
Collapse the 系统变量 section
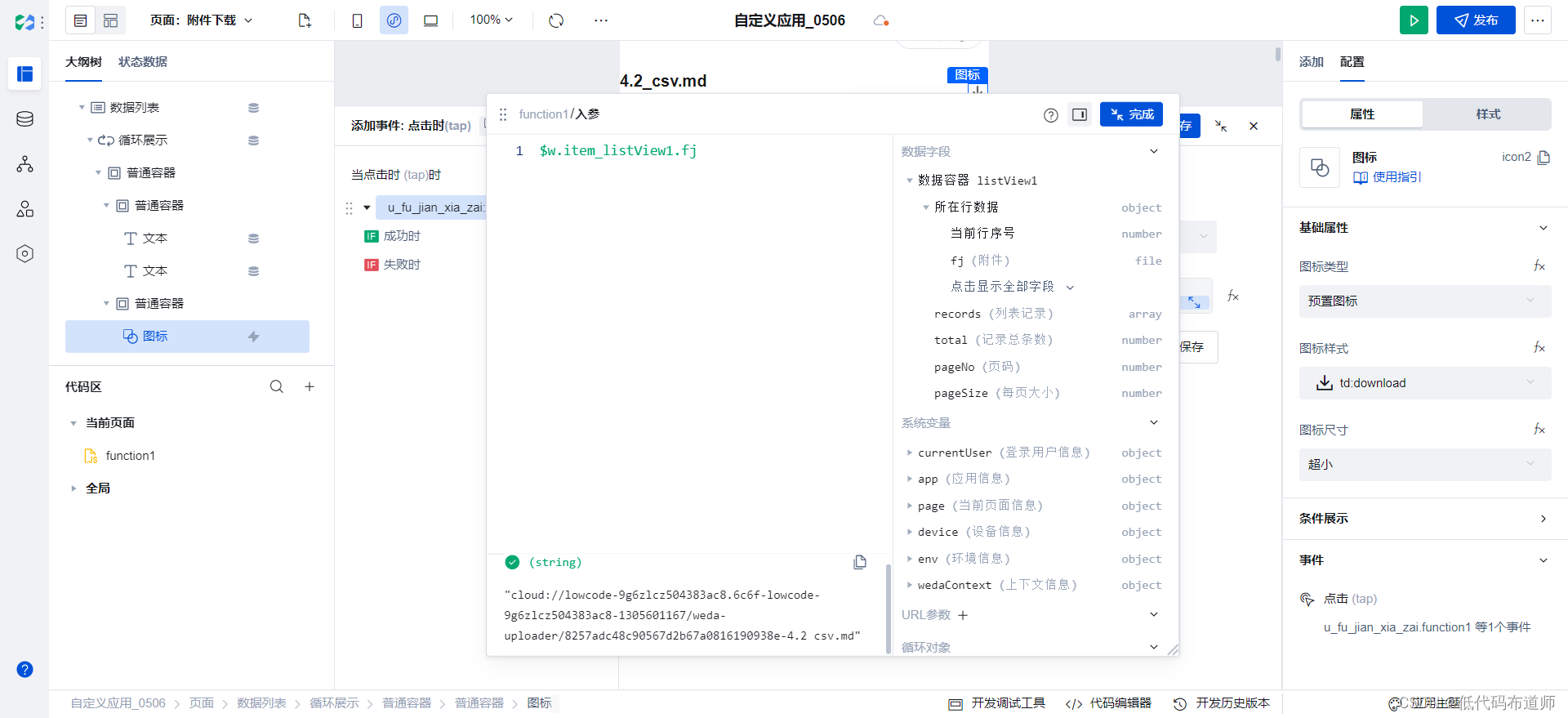1154,422
